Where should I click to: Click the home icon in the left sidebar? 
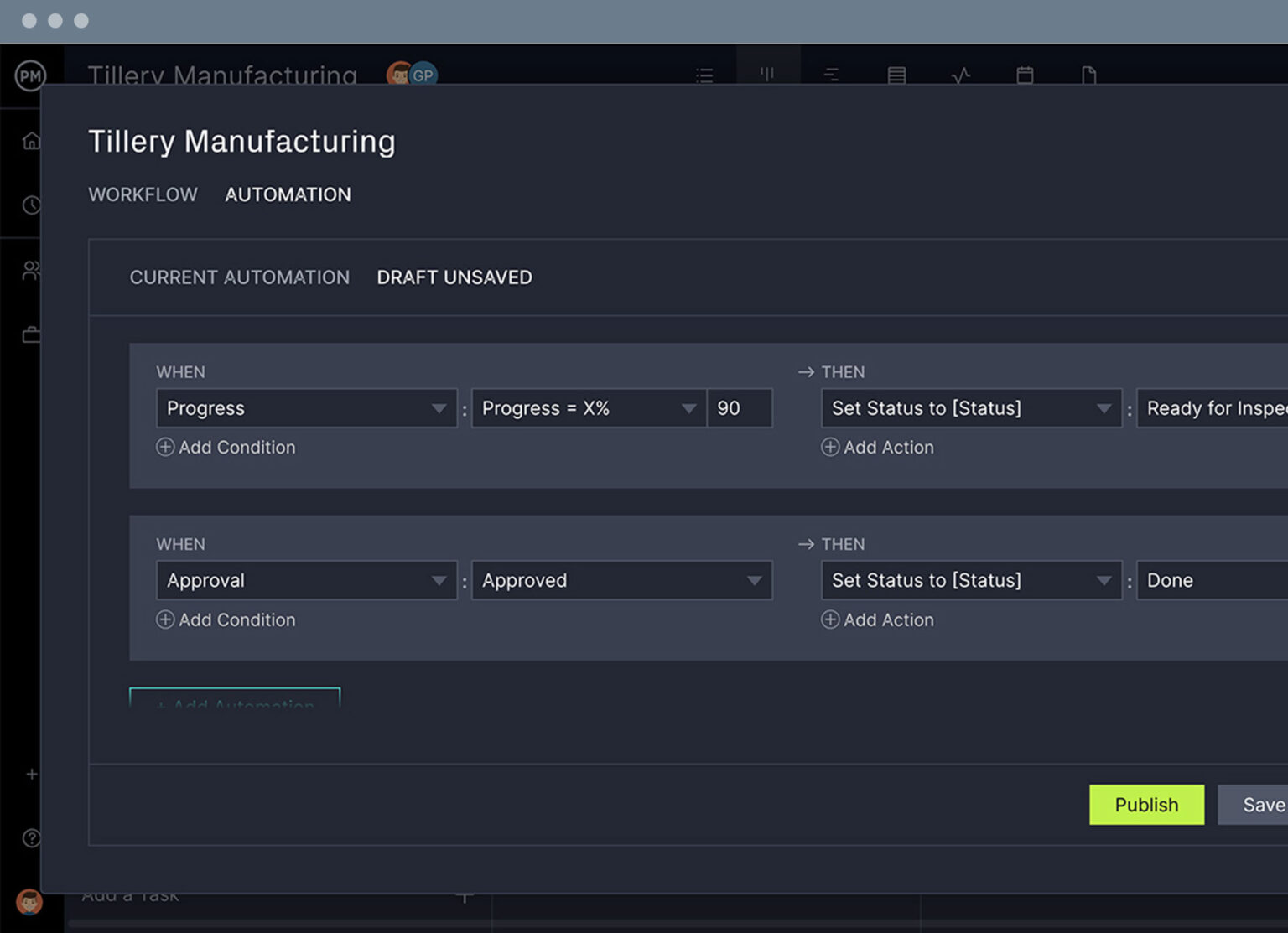point(31,141)
